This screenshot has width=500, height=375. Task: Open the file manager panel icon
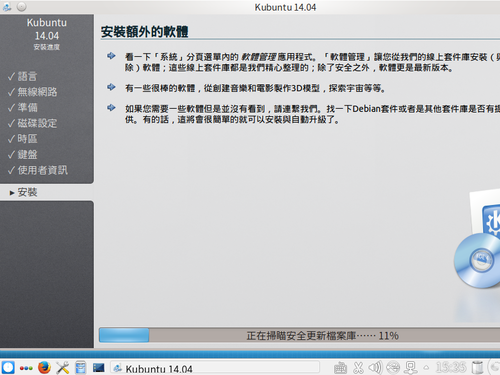pos(80,368)
